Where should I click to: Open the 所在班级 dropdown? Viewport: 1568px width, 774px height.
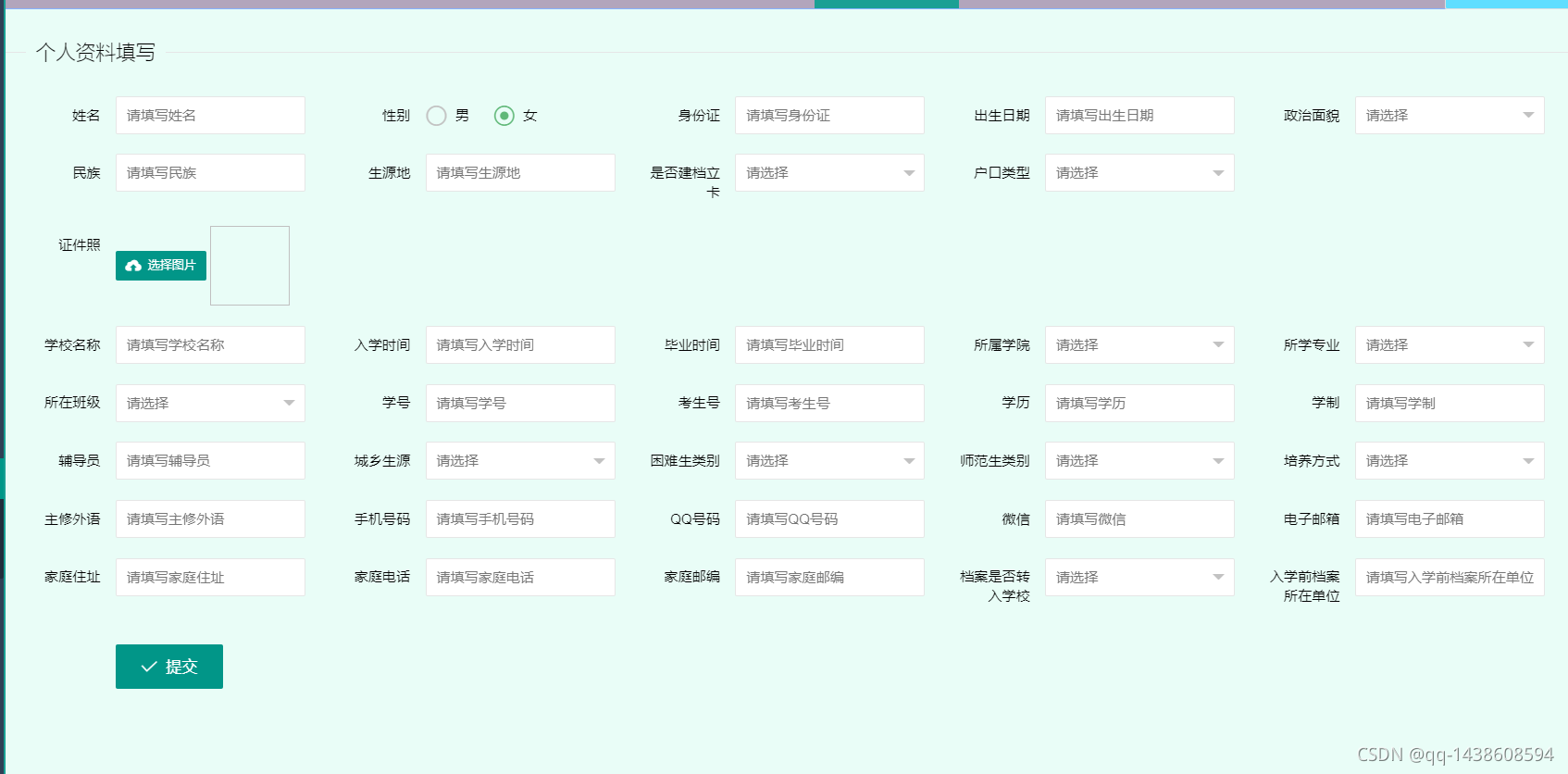pos(210,404)
